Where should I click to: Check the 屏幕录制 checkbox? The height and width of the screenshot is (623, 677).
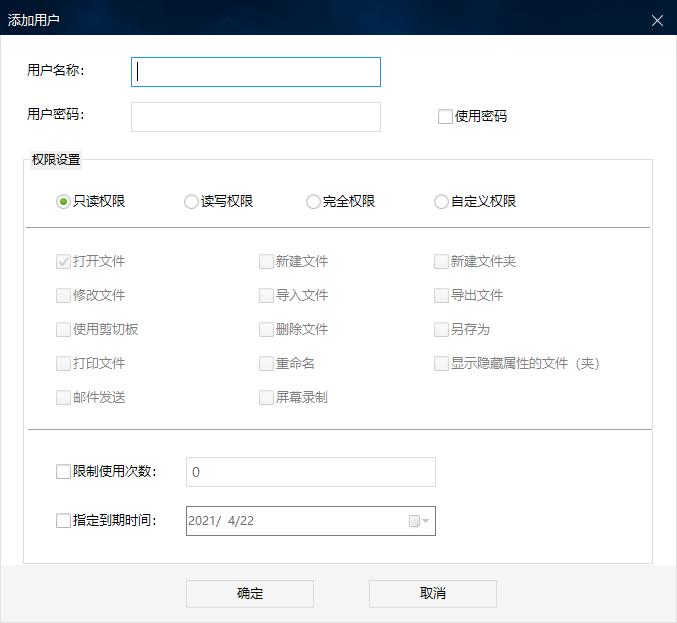pyautogui.click(x=266, y=398)
